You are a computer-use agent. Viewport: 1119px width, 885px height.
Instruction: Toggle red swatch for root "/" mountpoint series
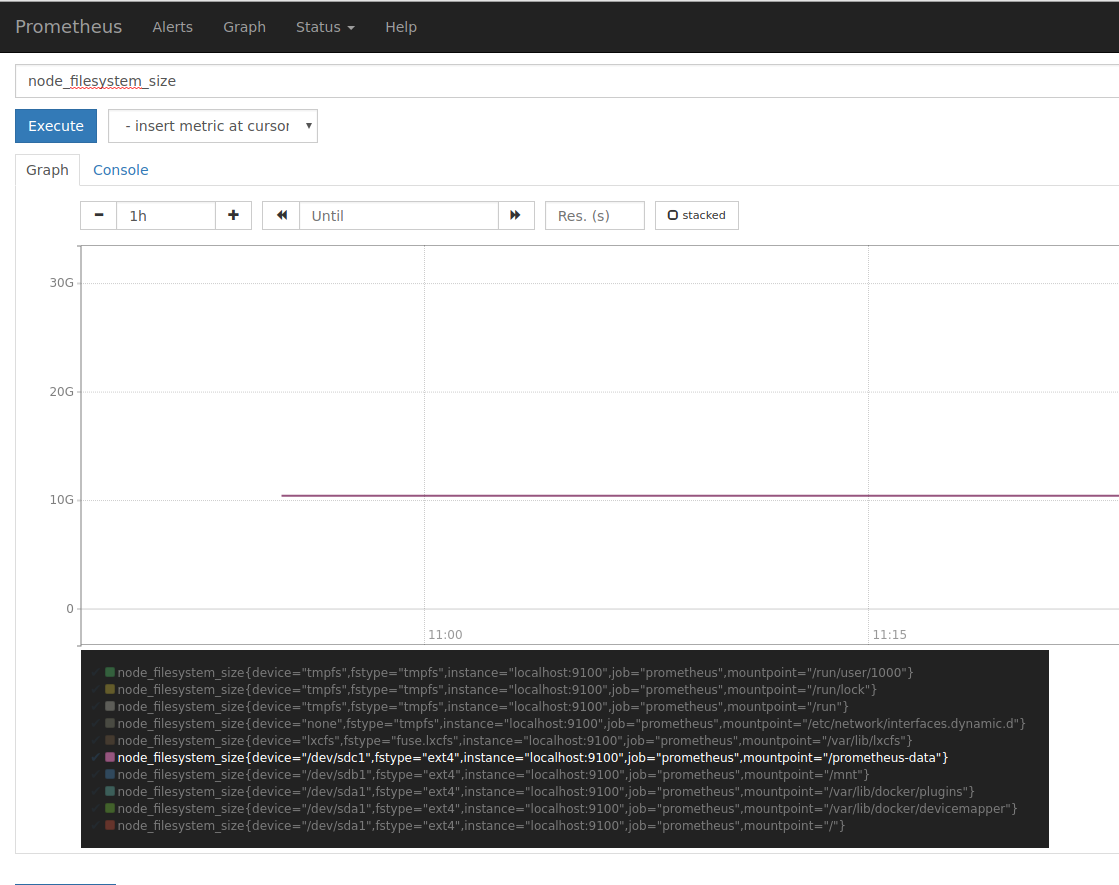tap(110, 826)
